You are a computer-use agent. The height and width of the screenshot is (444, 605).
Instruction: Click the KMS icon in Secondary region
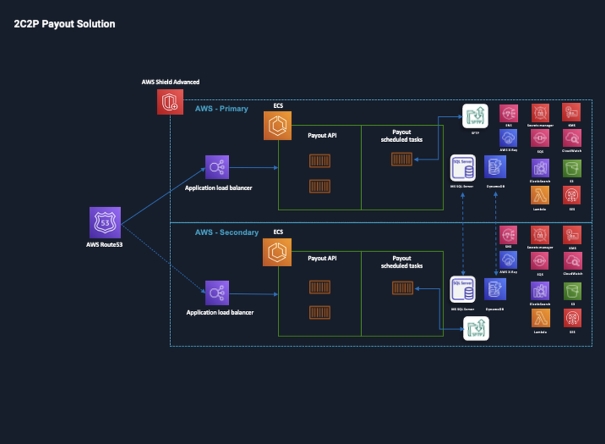[x=572, y=234]
